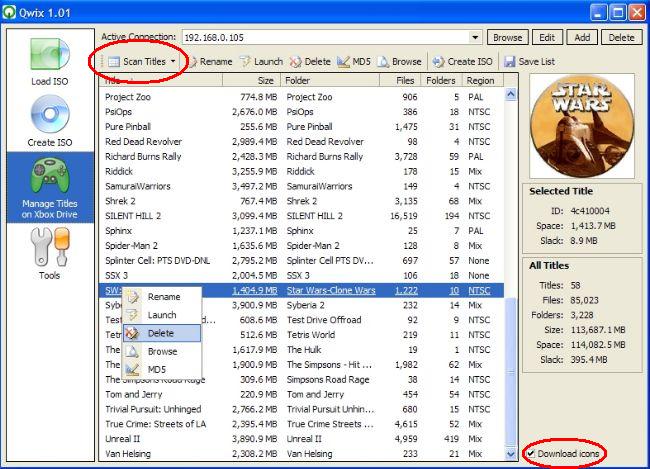
Task: Open the Load ISO sidebar section
Action: (x=50, y=62)
